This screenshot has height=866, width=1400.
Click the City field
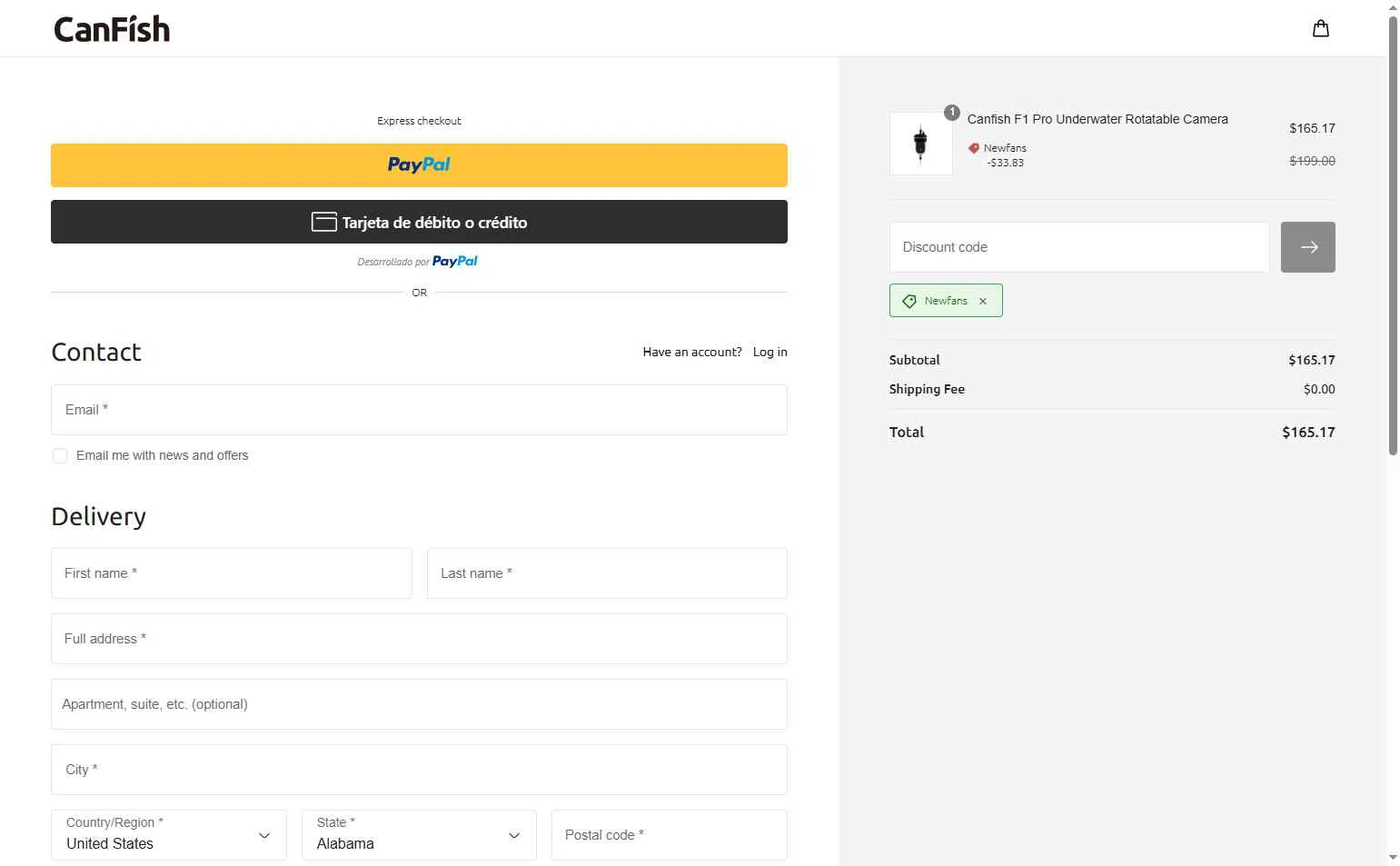419,770
